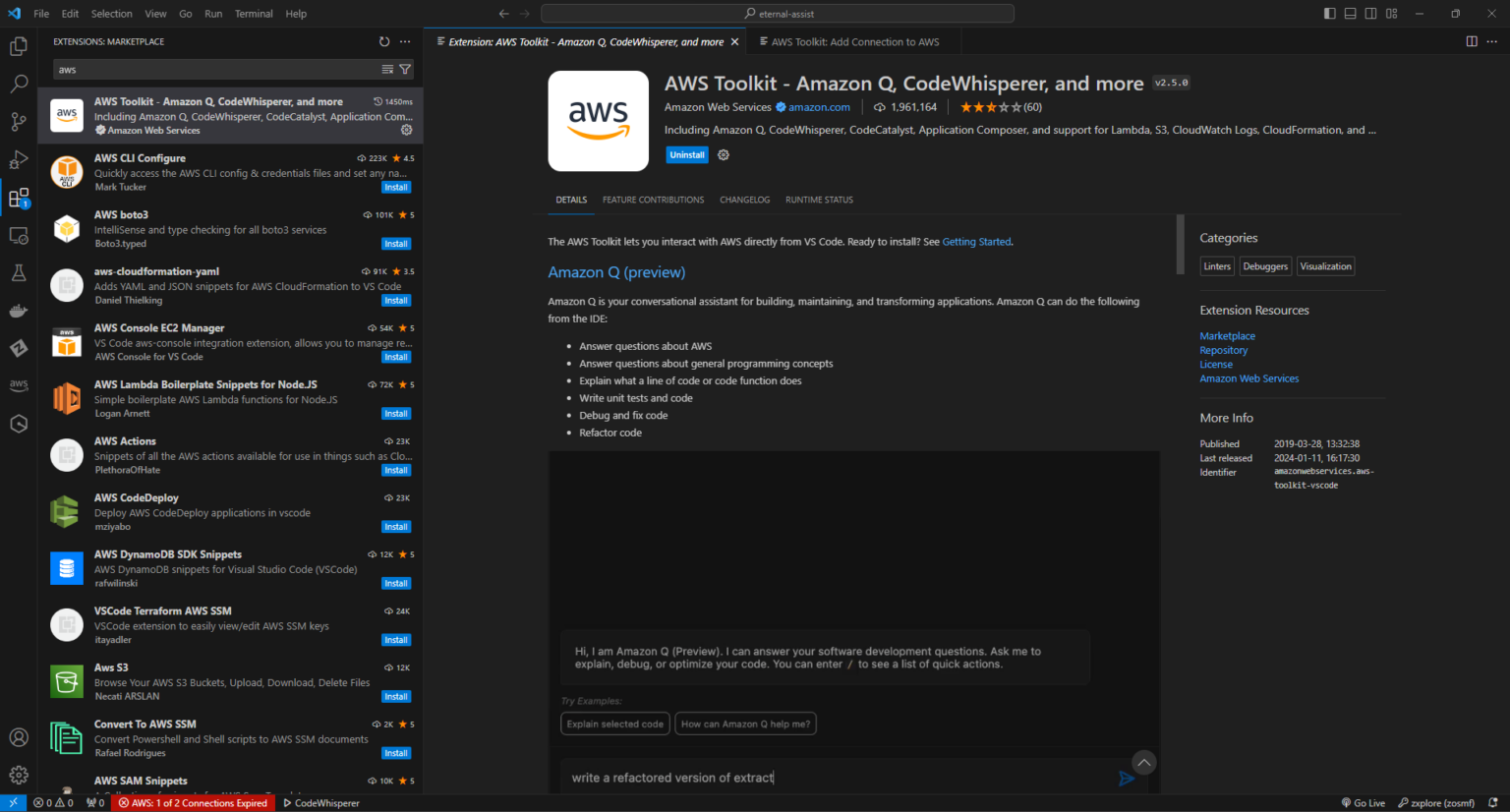Toggle the search filter in Extensions panel

click(x=405, y=70)
